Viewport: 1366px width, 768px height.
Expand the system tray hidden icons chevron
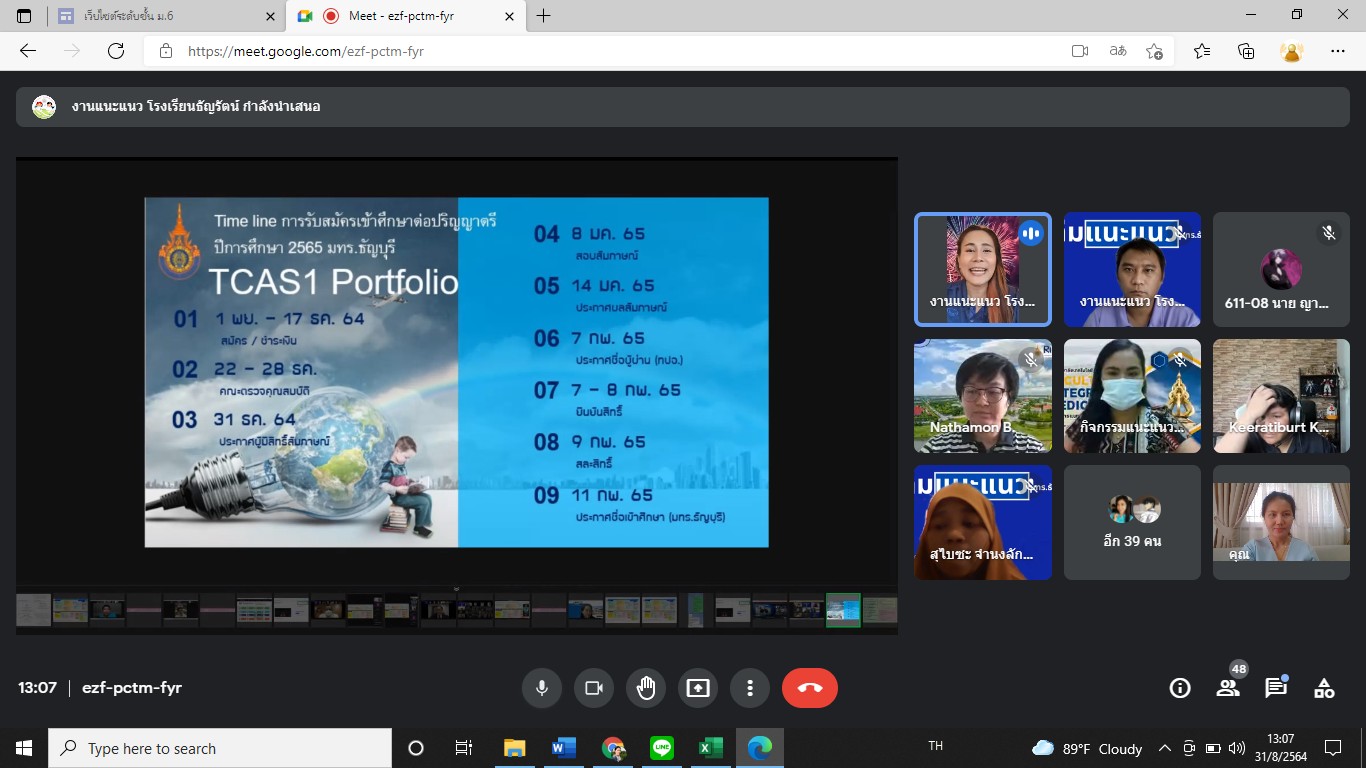[x=1165, y=748]
